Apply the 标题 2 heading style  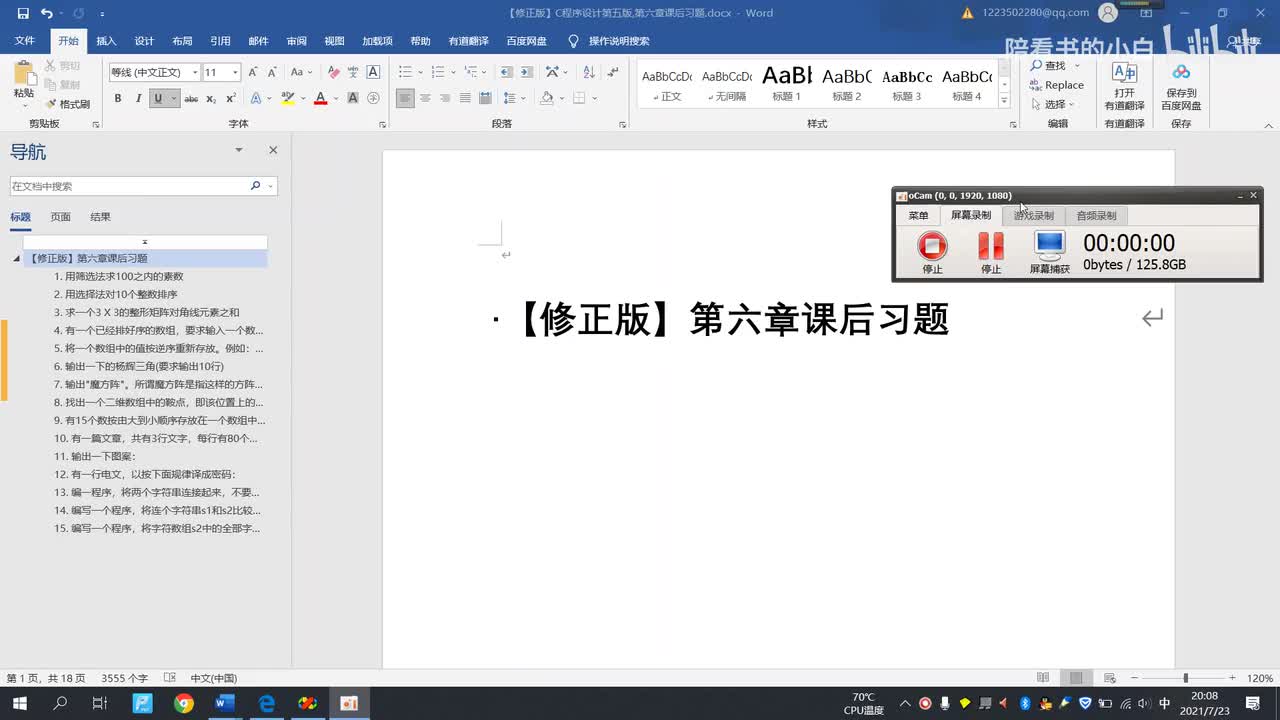[x=847, y=85]
